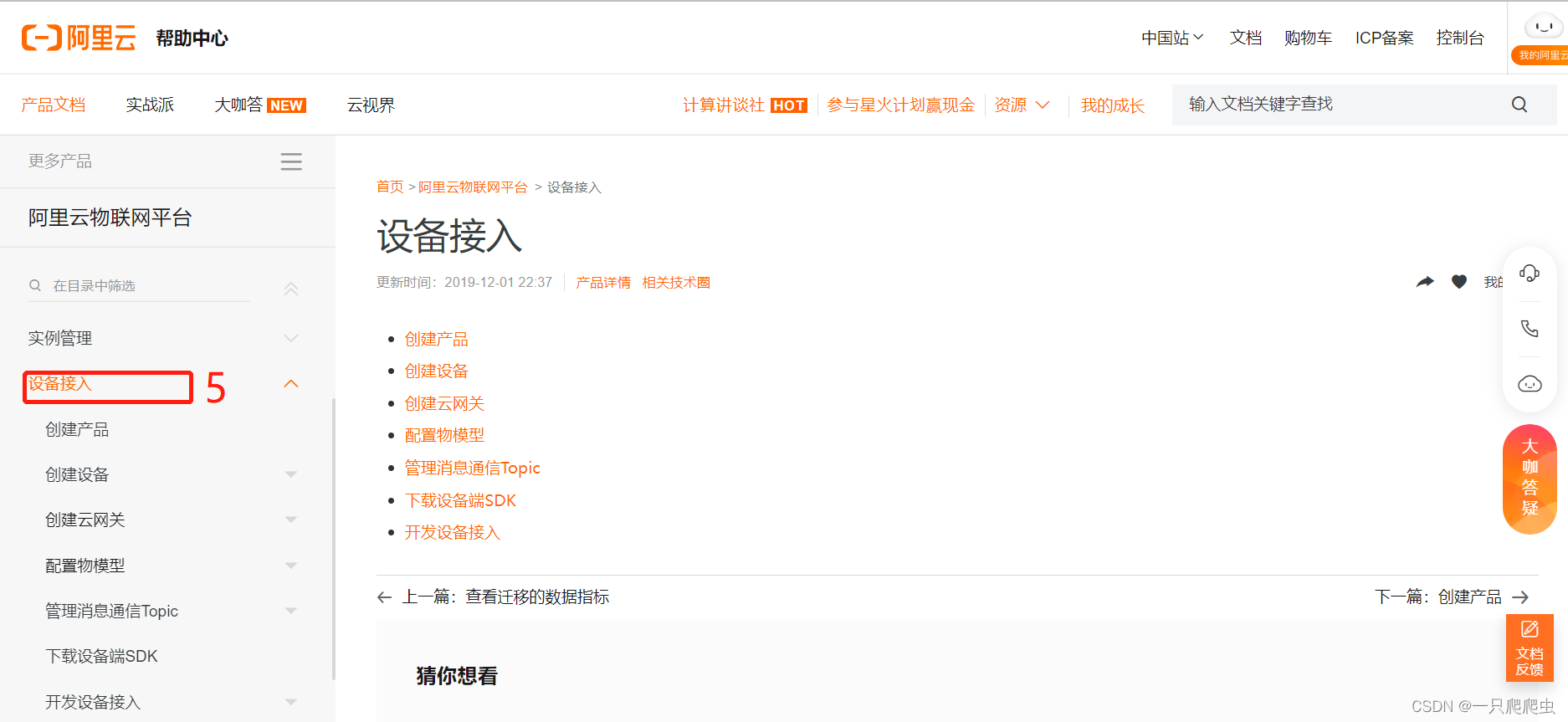Screen dimensions: 1568x722
Task: Open the 创建产品 article link
Action: coord(436,339)
